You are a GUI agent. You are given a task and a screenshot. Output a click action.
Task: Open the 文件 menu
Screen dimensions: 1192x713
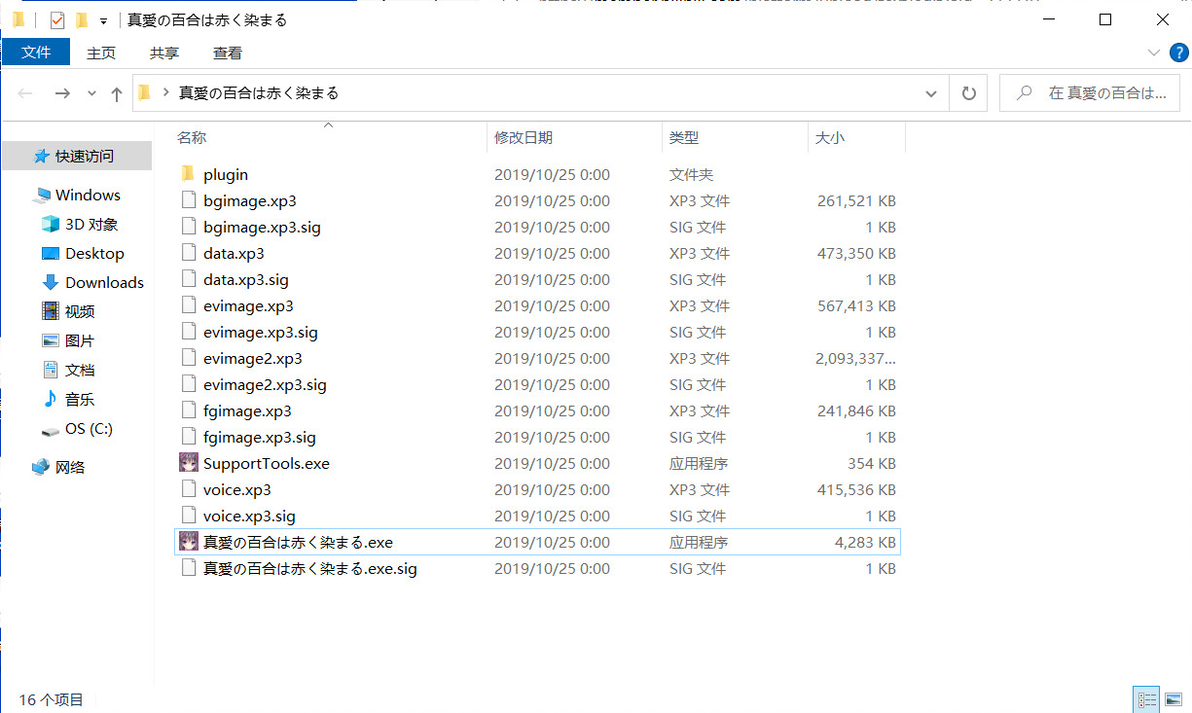36,52
